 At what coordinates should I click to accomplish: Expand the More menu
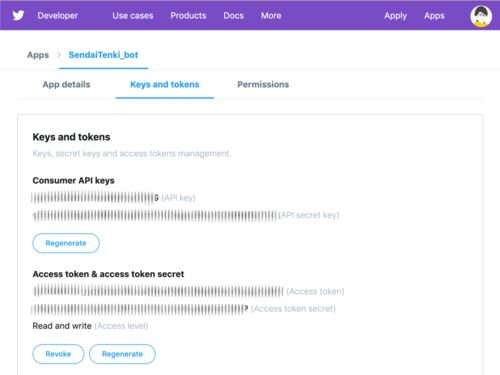[271, 16]
